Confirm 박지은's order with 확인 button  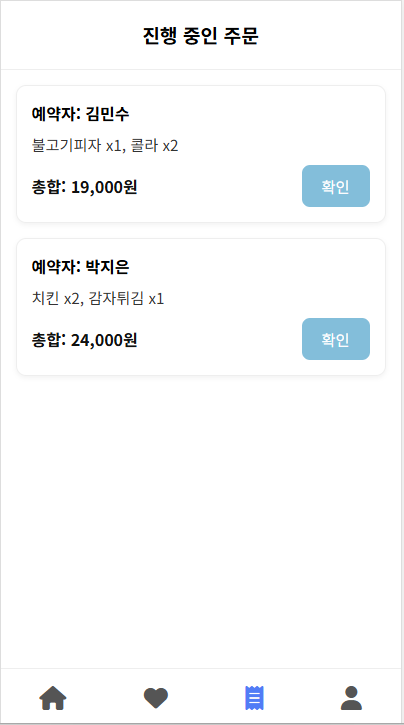[x=336, y=339]
